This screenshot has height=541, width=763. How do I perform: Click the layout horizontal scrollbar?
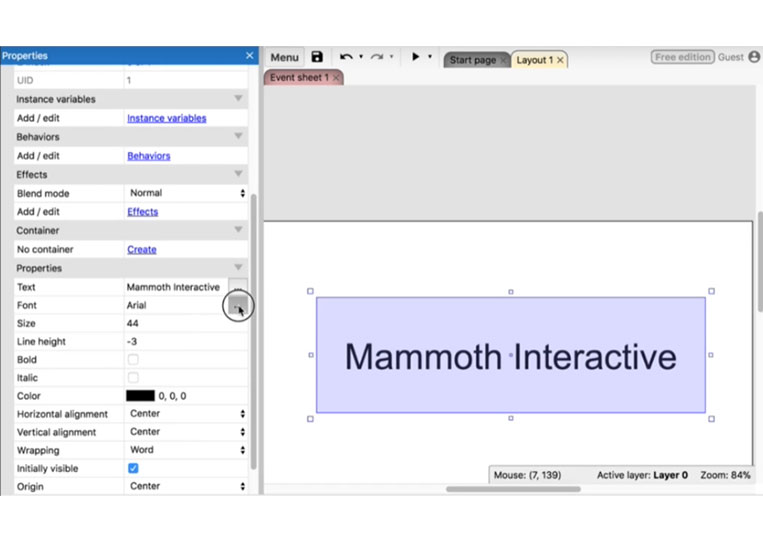pos(513,489)
